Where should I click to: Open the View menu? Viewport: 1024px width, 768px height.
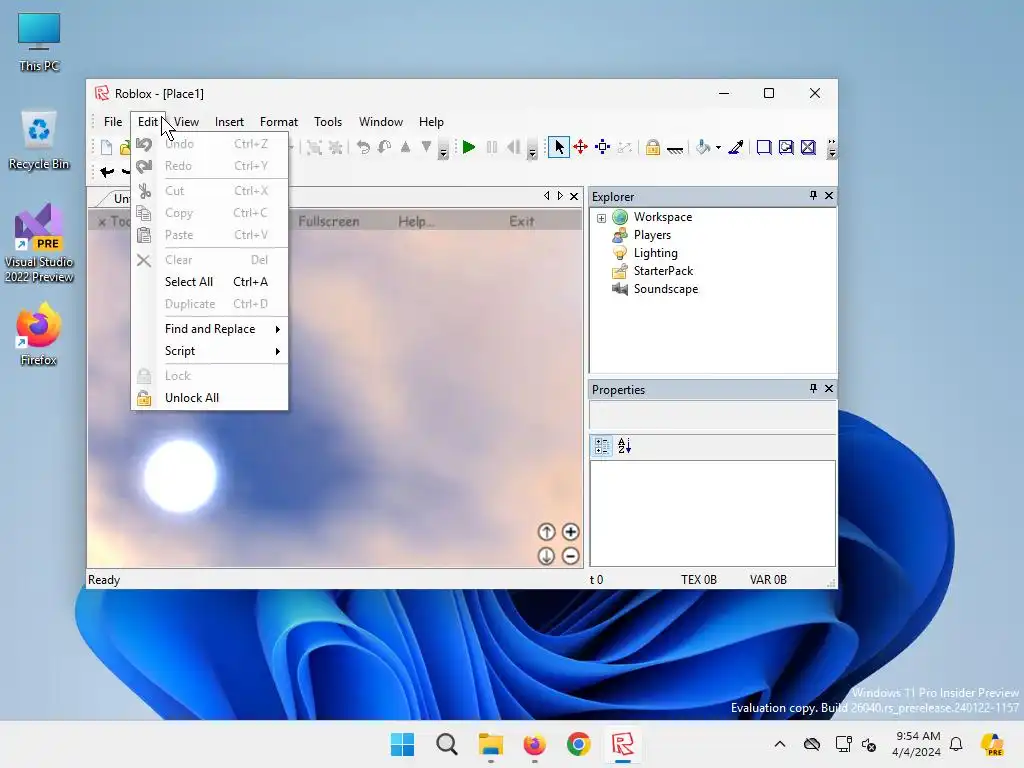coord(186,122)
